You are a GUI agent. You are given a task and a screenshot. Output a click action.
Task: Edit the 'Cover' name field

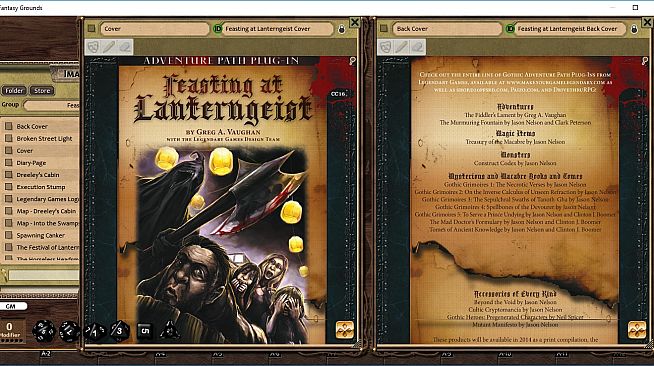tap(154, 29)
